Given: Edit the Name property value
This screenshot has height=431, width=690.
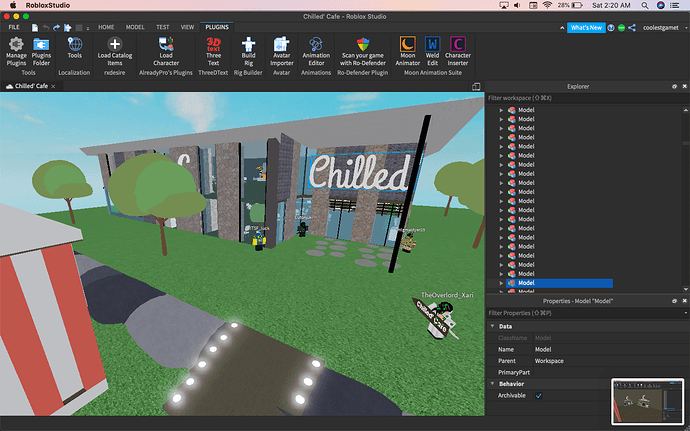Looking at the screenshot, I should coord(611,350).
